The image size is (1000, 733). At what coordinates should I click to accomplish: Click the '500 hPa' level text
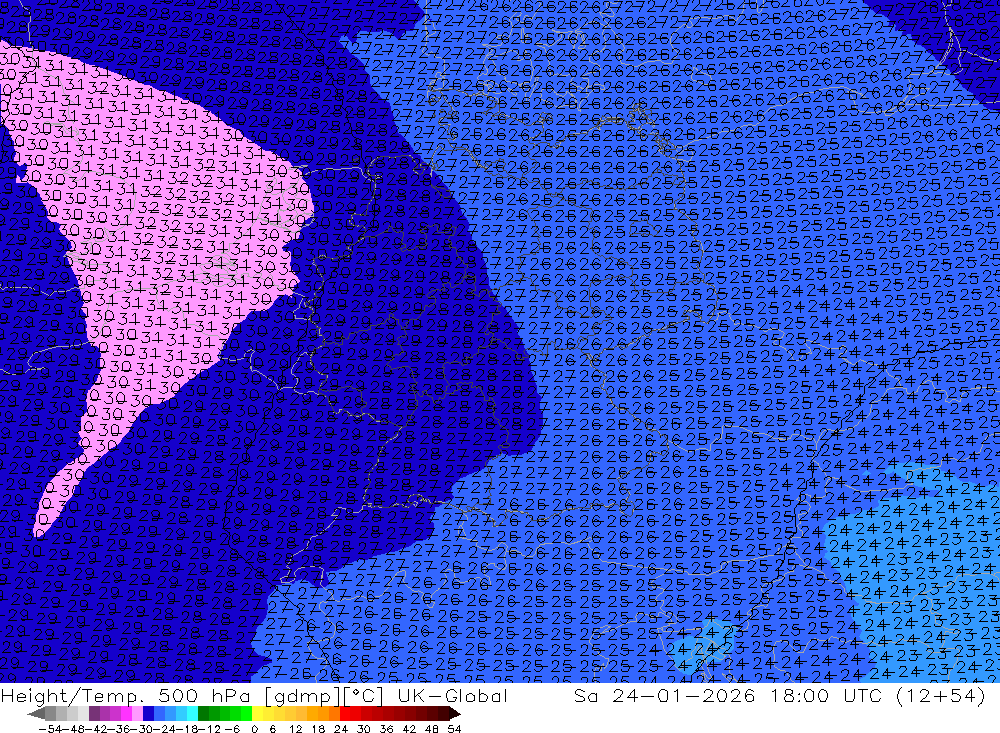click(x=202, y=695)
